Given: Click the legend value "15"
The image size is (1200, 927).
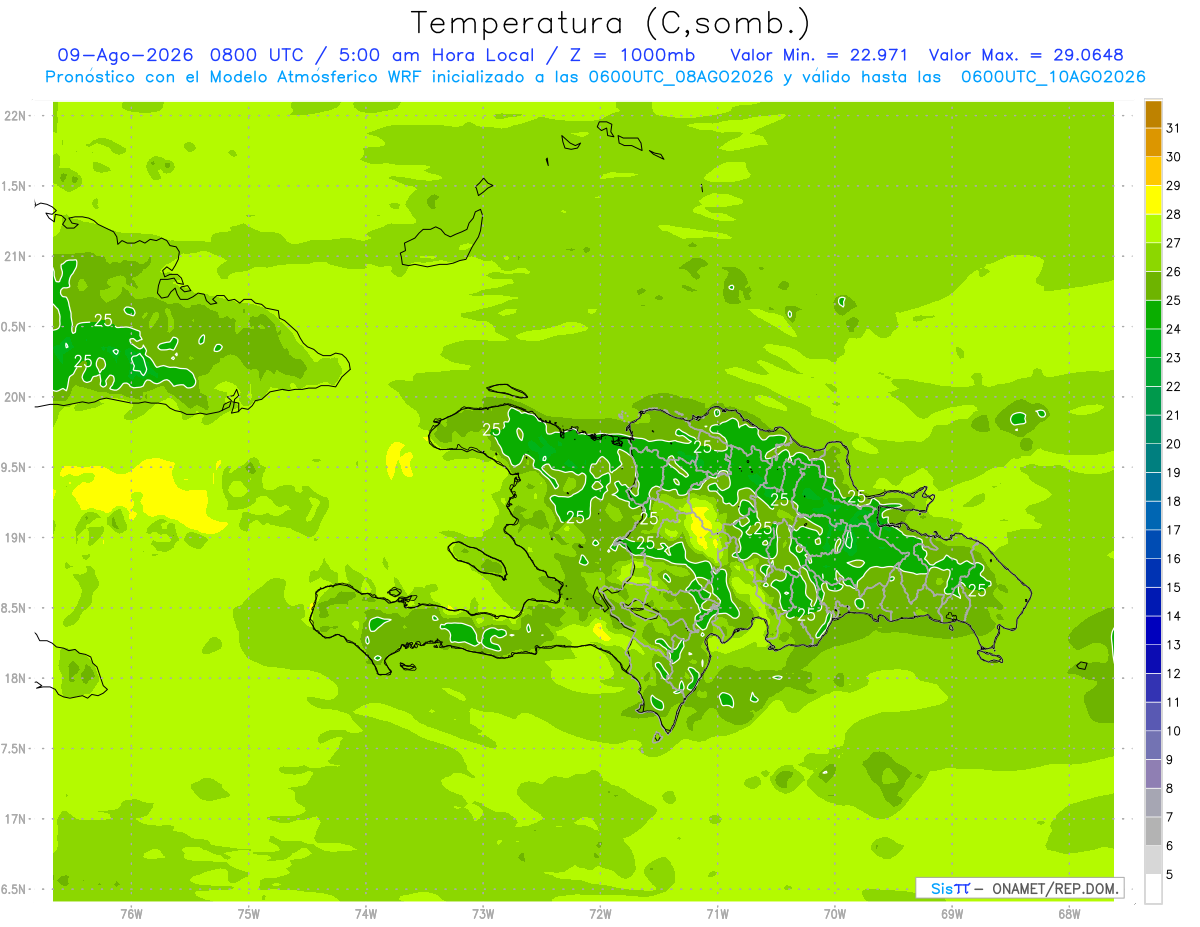Looking at the screenshot, I should click(1173, 588).
